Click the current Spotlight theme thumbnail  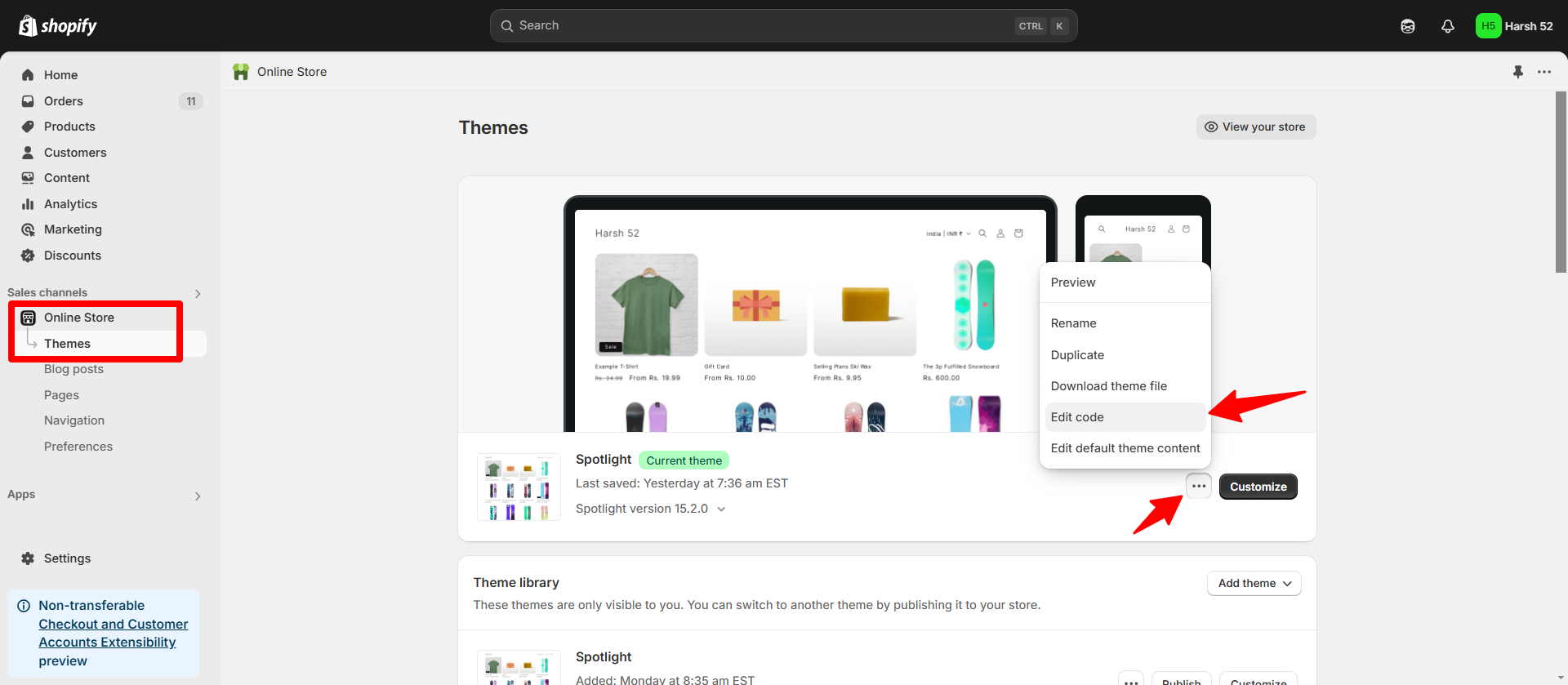click(519, 487)
